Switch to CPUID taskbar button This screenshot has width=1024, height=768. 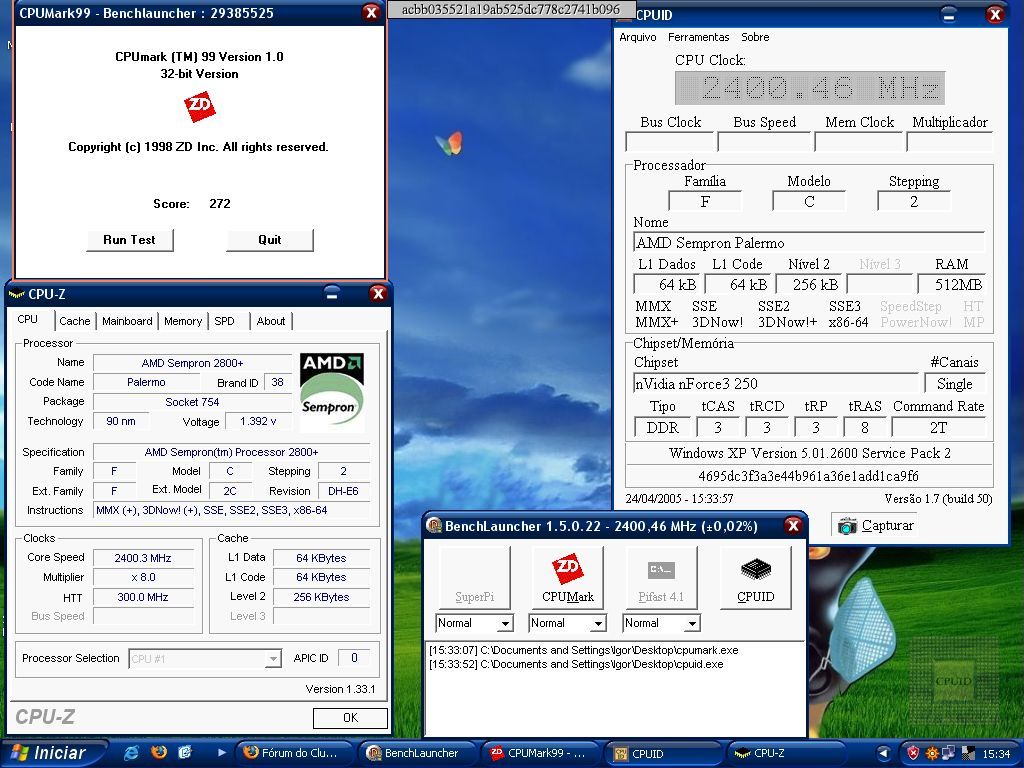pos(665,753)
